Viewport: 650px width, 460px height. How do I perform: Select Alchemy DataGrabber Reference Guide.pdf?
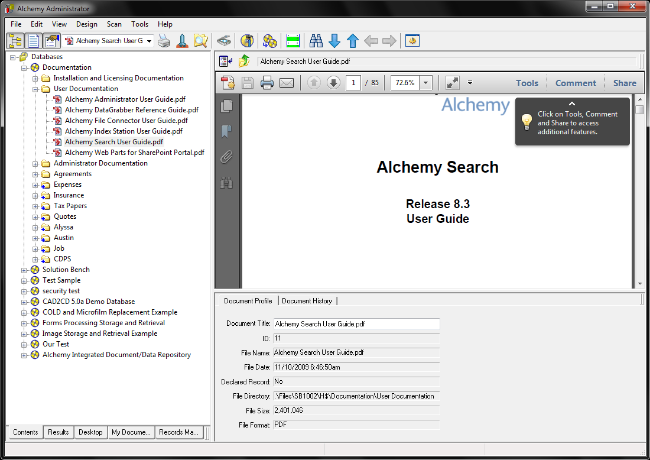pyautogui.click(x=131, y=110)
